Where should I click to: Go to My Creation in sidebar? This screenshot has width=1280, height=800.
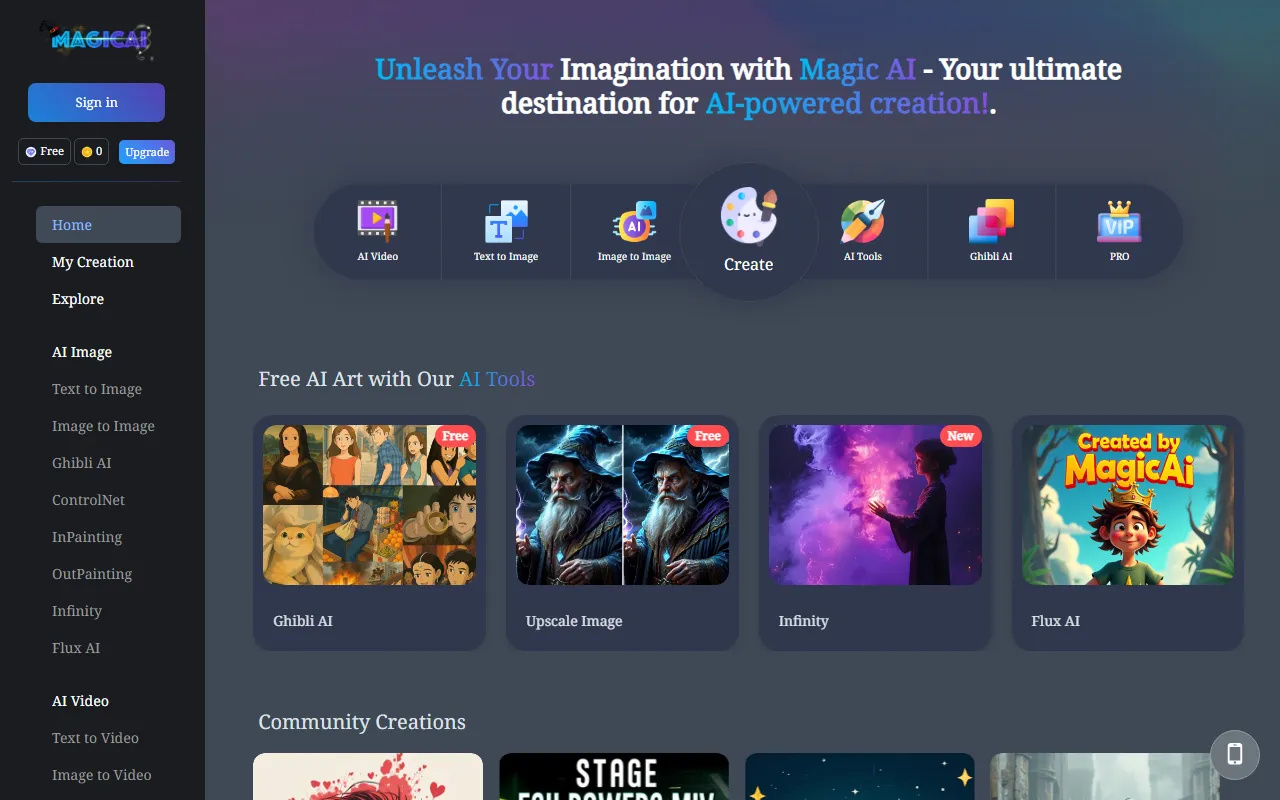tap(93, 262)
